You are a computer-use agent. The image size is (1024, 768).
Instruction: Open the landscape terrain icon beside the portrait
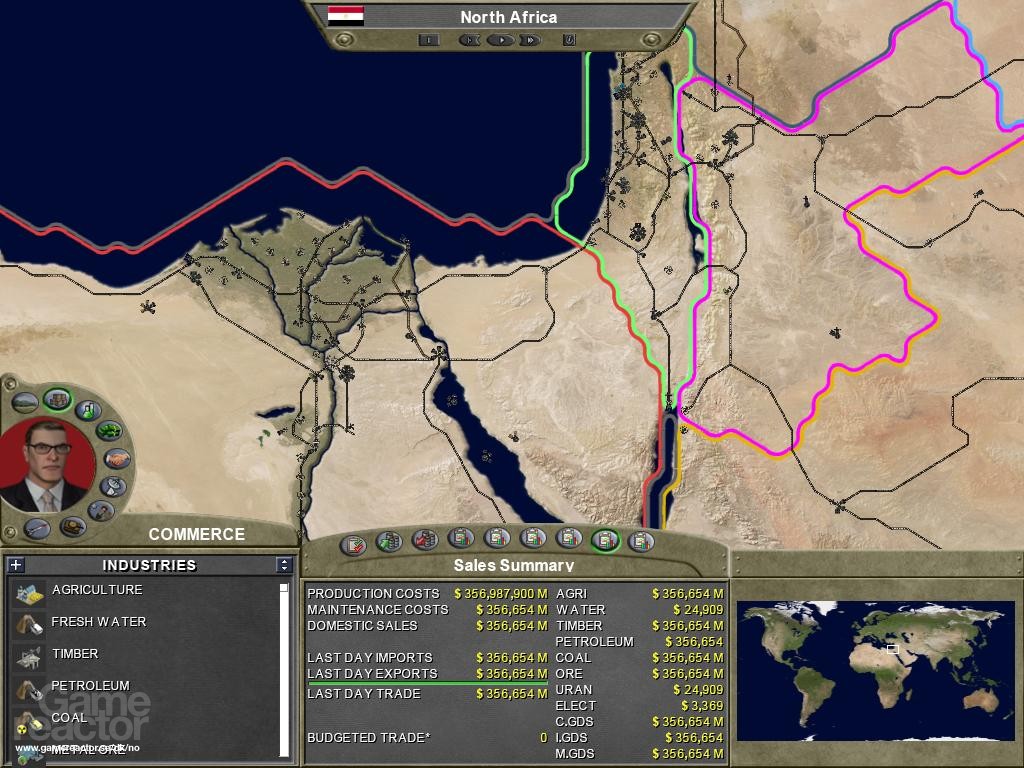25,403
